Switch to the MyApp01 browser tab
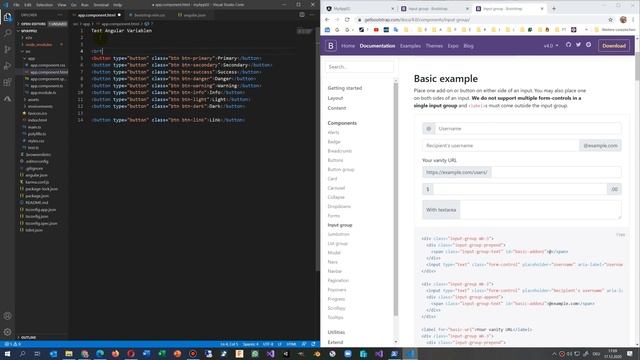The width and height of the screenshot is (640, 360). (359, 9)
